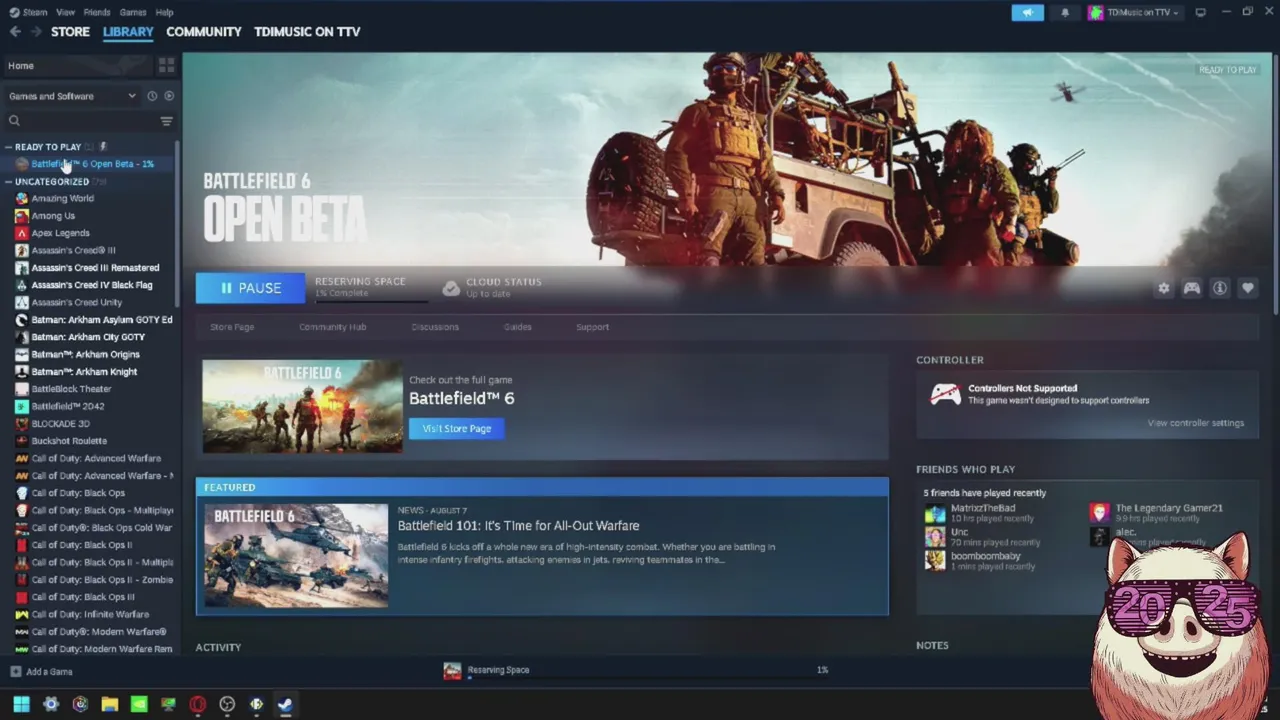Launch Opera browser from the taskbar

(x=198, y=704)
